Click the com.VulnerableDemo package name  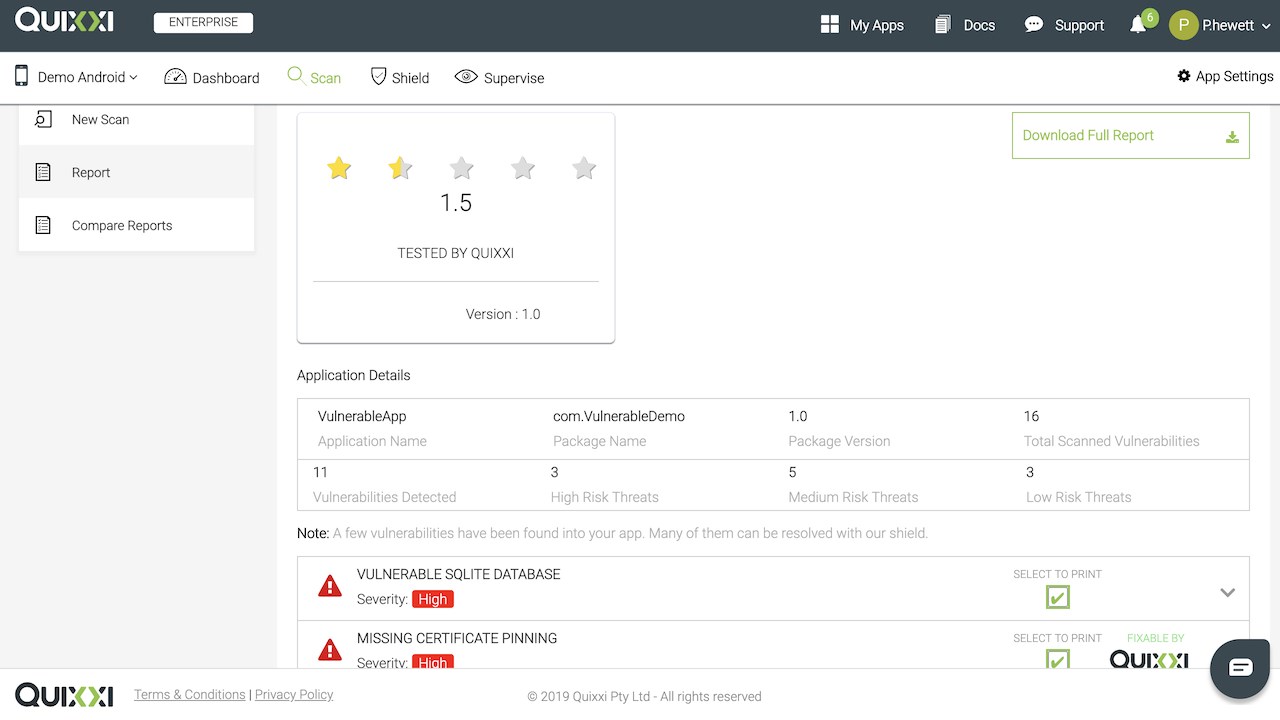click(619, 416)
